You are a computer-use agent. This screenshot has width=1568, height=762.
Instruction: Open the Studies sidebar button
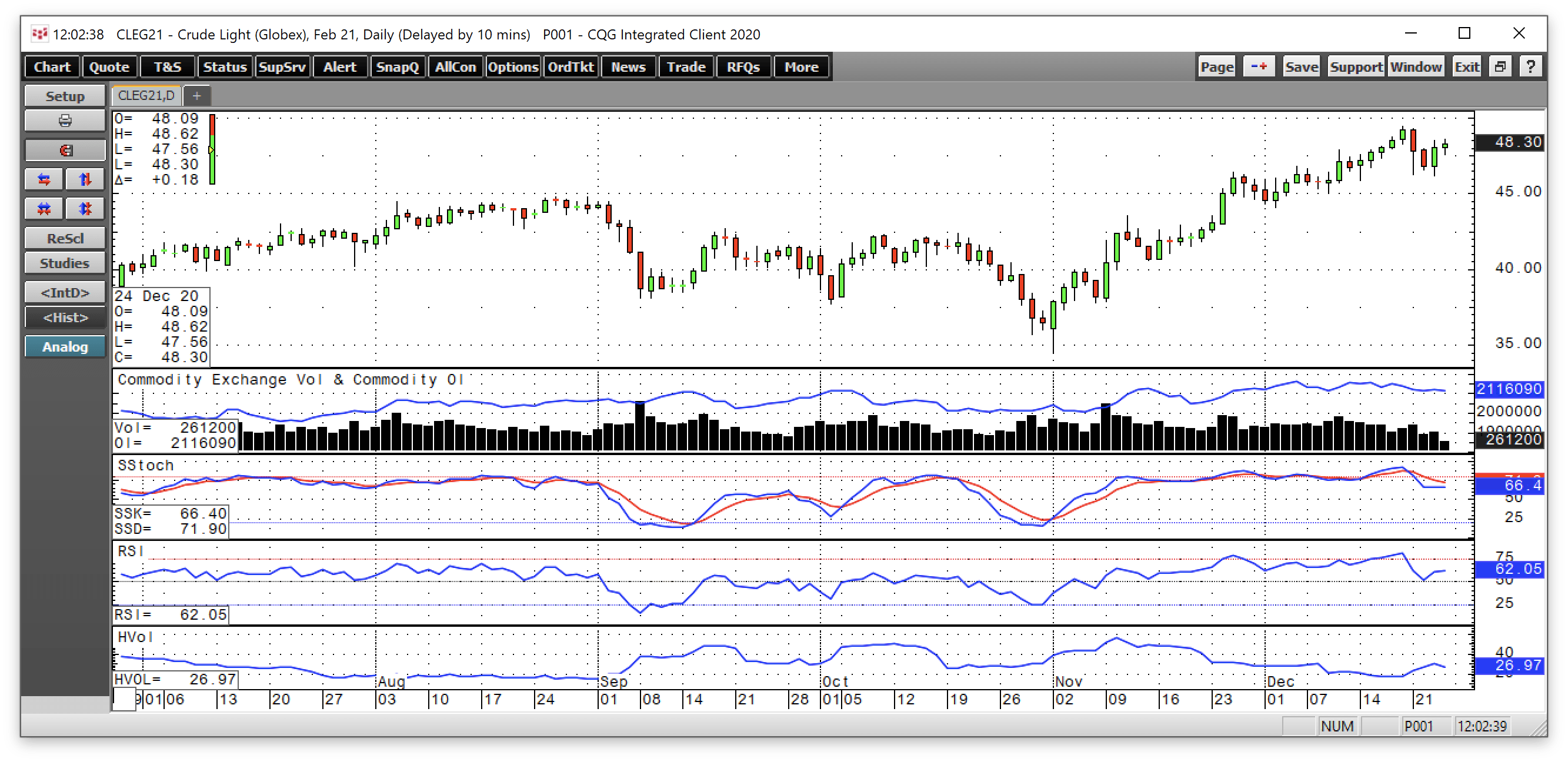[65, 263]
